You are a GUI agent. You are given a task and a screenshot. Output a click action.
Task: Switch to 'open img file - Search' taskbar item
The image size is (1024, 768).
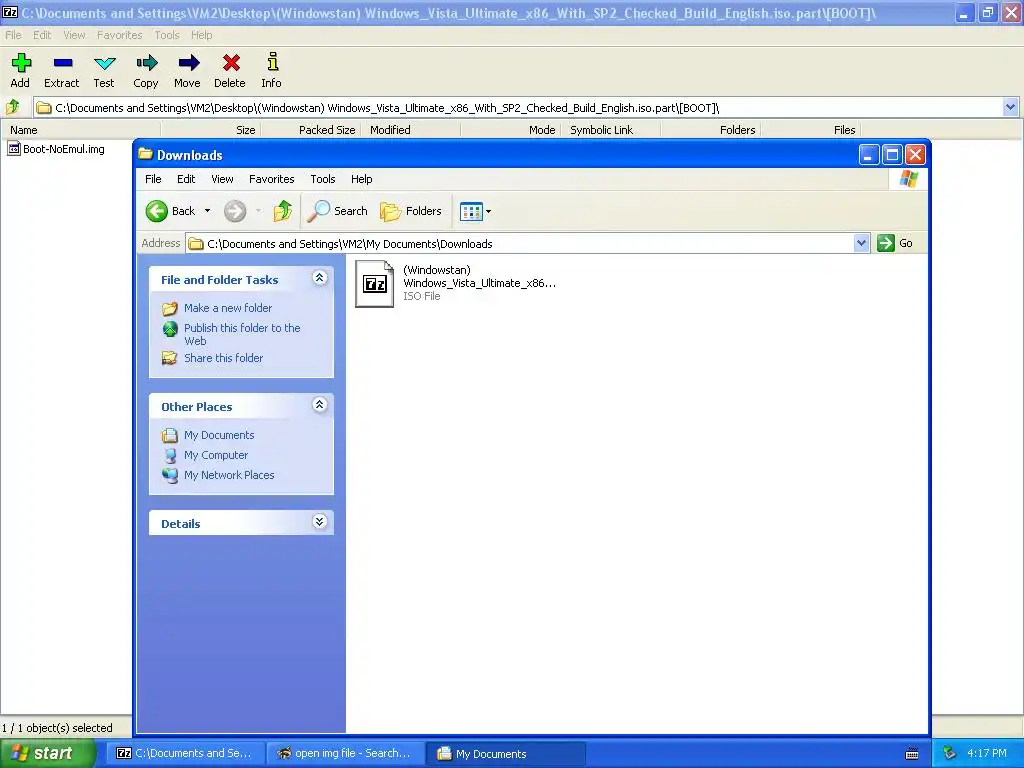(344, 753)
